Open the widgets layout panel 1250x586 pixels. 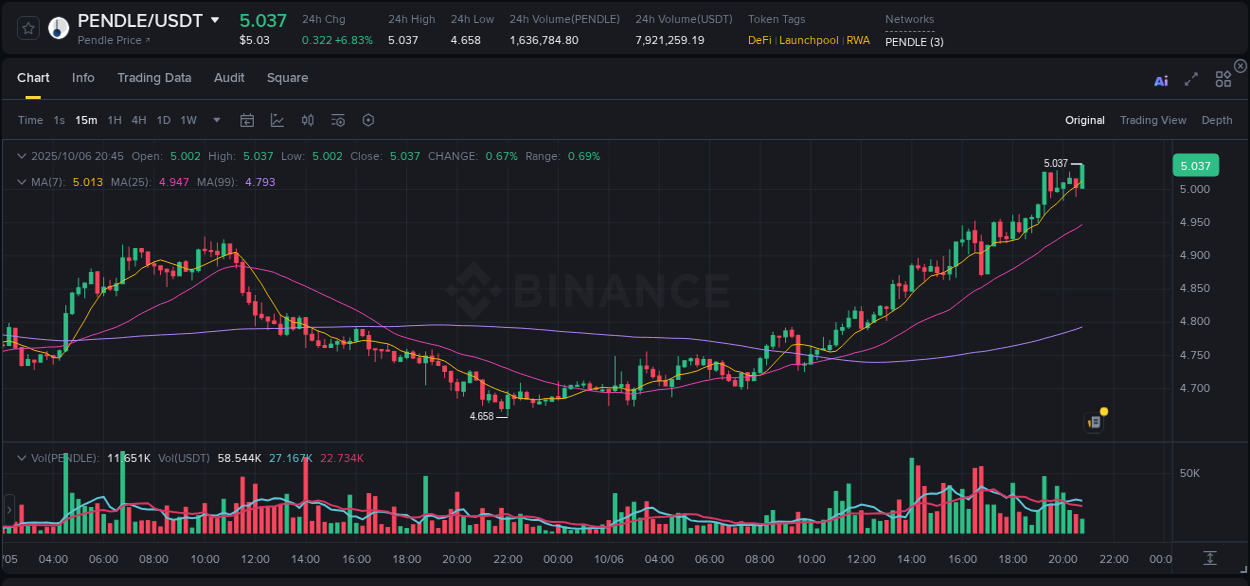pyautogui.click(x=1223, y=80)
